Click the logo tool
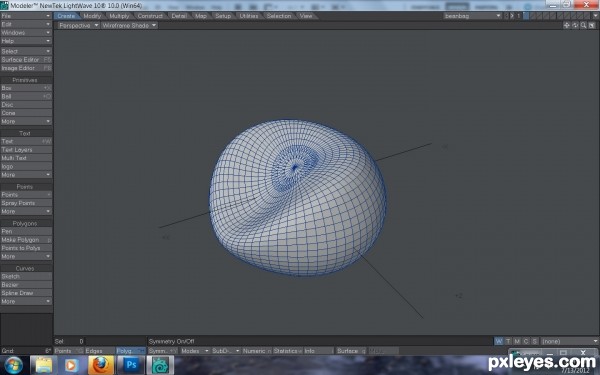Viewport: 600px width, 375px height. click(26, 166)
